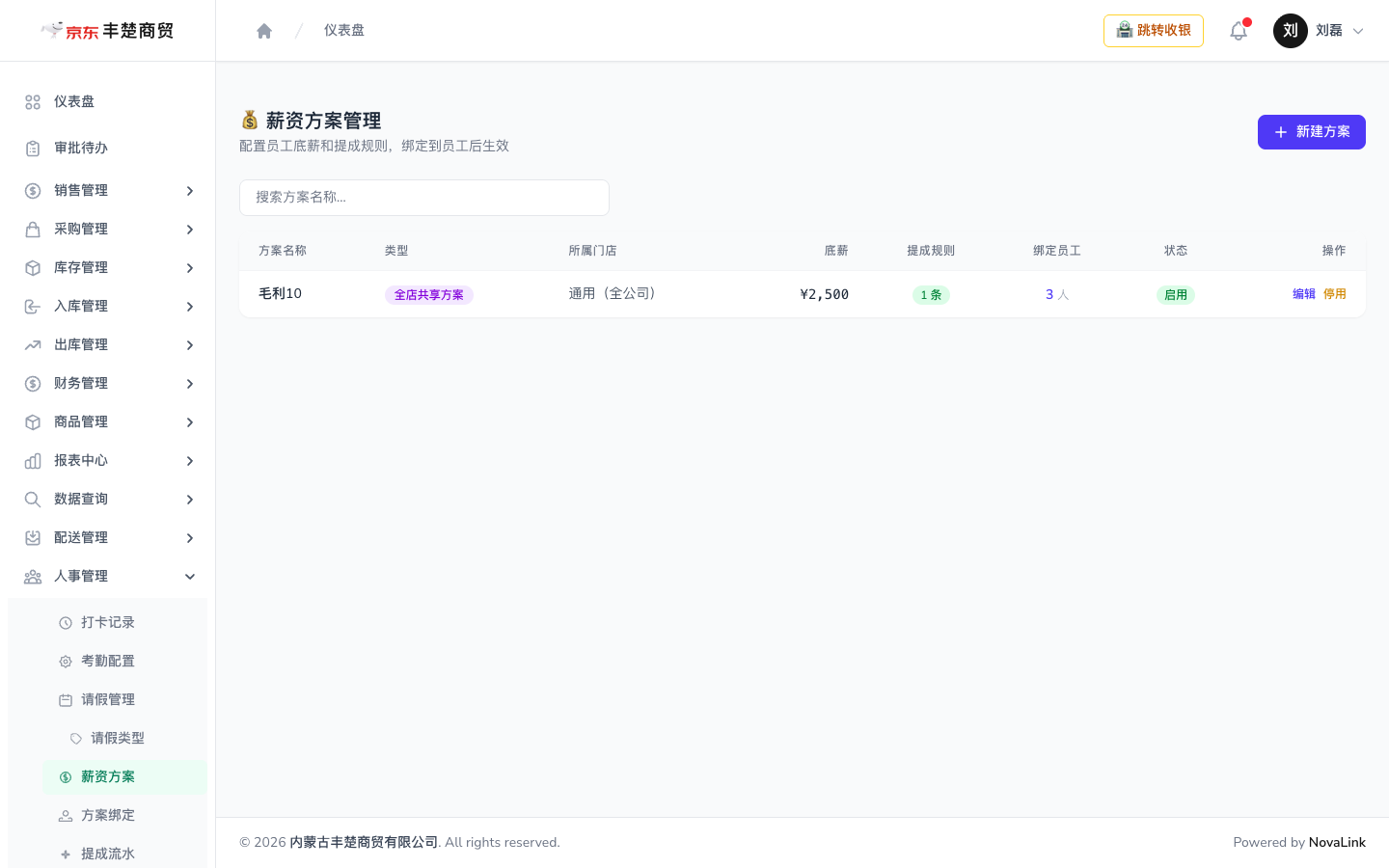1389x868 pixels.
Task: Click the 打卡记录 clock icon
Action: coord(66,623)
